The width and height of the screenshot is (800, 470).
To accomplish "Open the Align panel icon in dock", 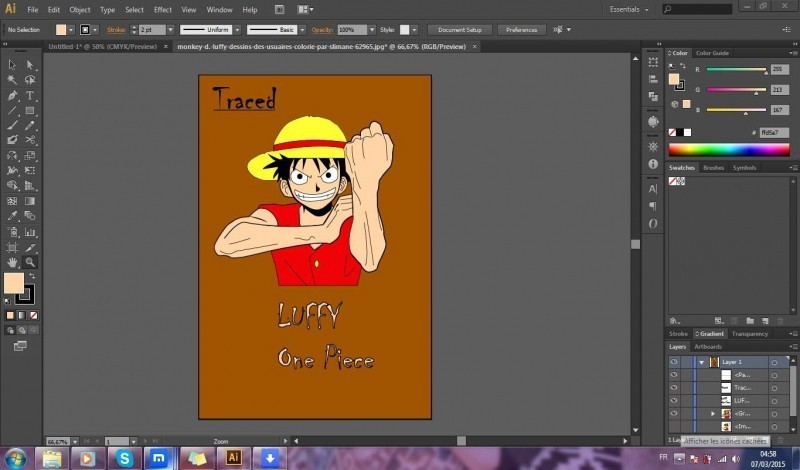I will click(x=653, y=79).
